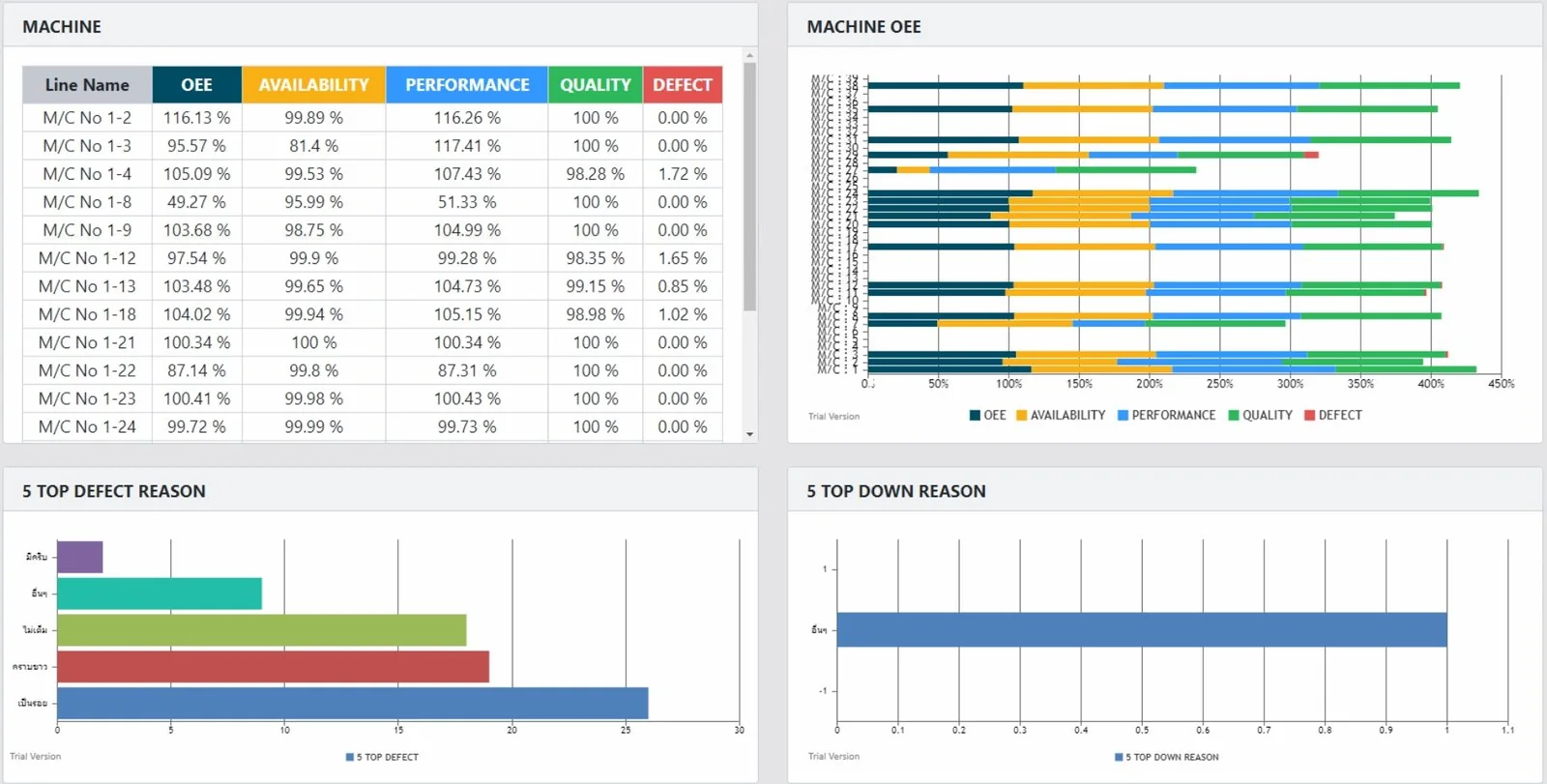Select the M/C No 1-21 row name
Screen dimensions: 1547x784
pos(87,342)
